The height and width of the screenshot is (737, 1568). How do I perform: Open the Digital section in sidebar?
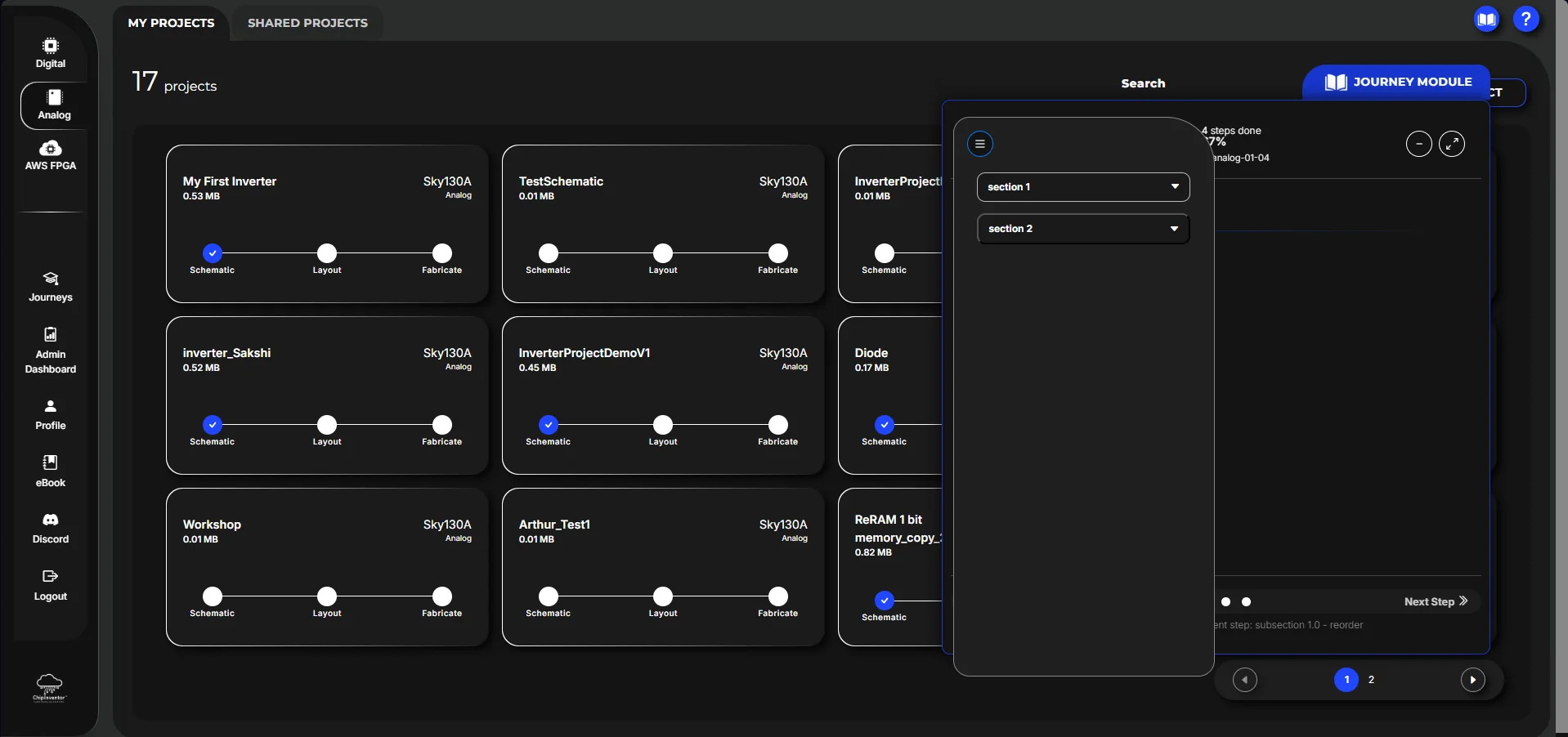pyautogui.click(x=51, y=53)
